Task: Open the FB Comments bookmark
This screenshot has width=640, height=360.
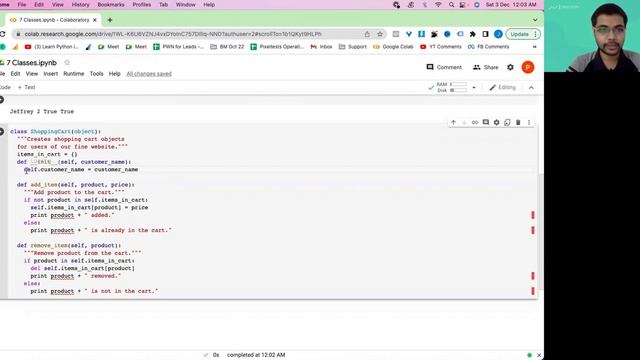Action: coord(488,47)
